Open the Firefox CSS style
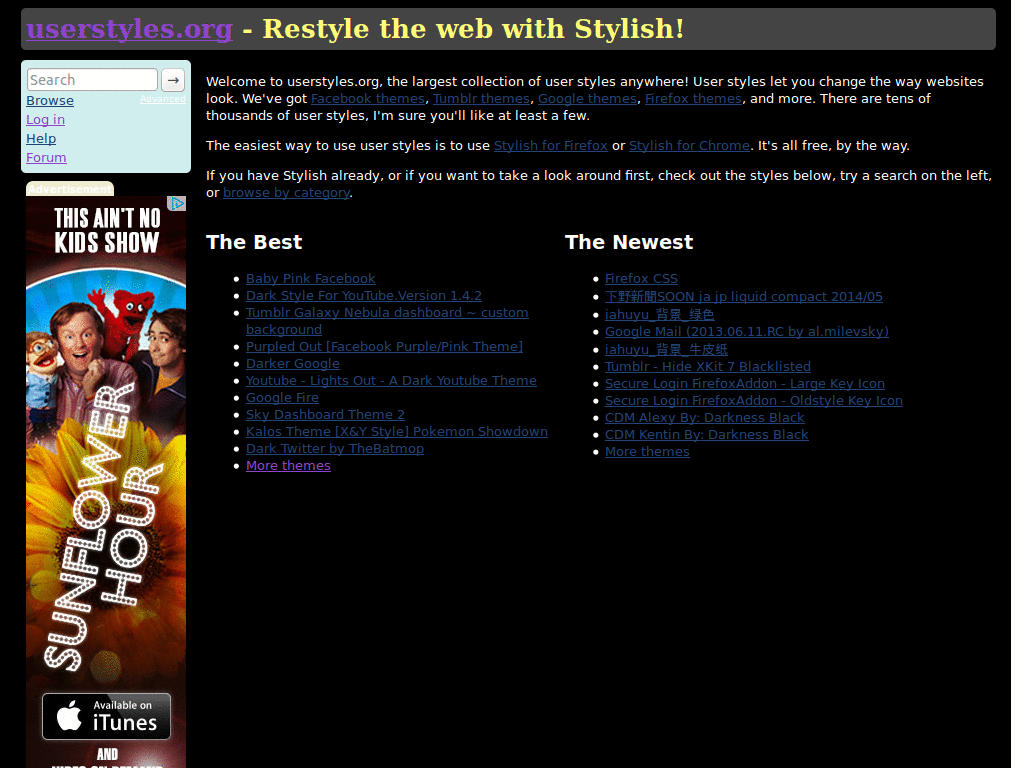The height and width of the screenshot is (768, 1024). tap(641, 279)
